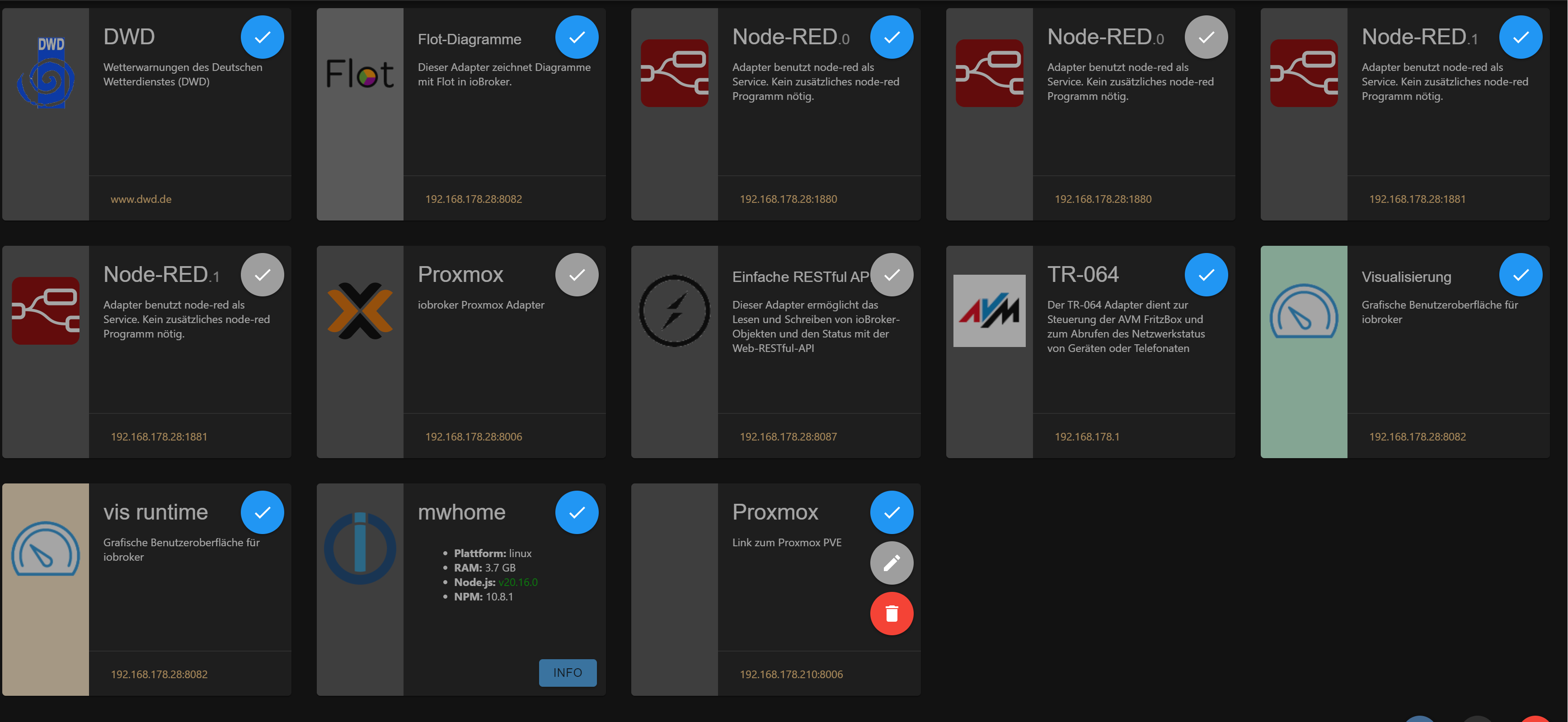Toggle the blue checkmark on the DWD card
This screenshot has width=1568, height=722.
tap(263, 37)
